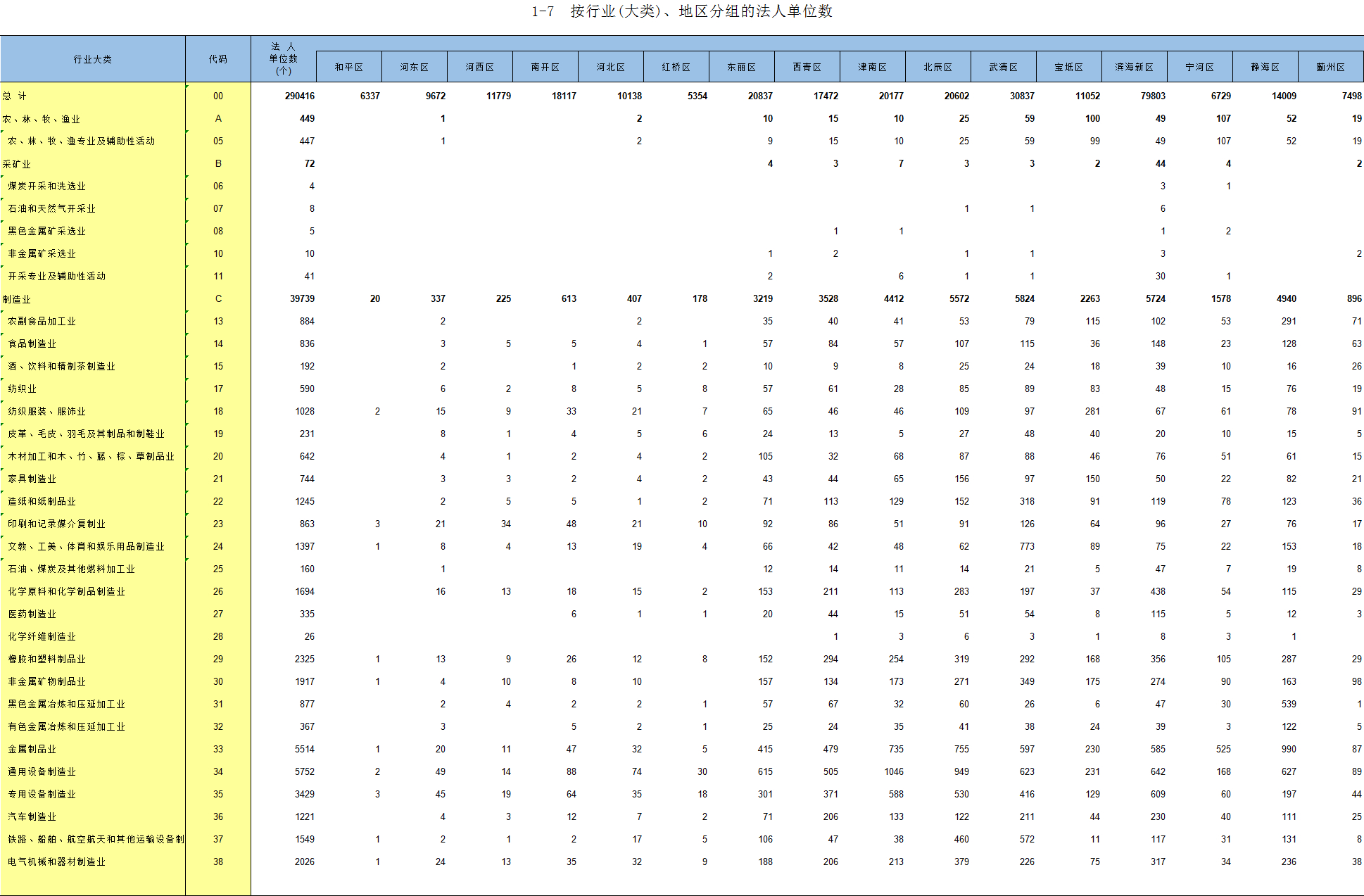
Task: Click the 南开区 column header
Action: click(545, 67)
